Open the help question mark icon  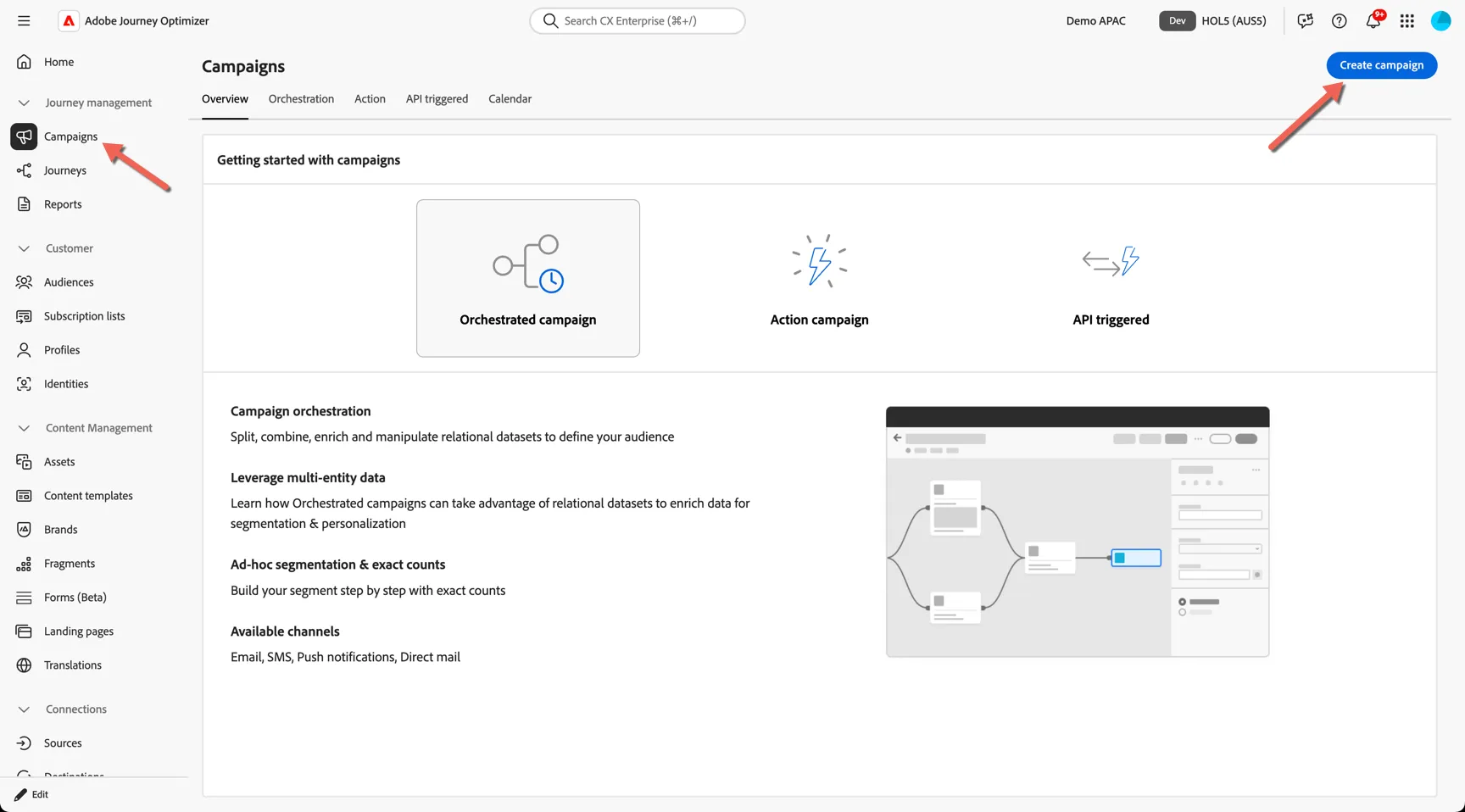coord(1340,20)
